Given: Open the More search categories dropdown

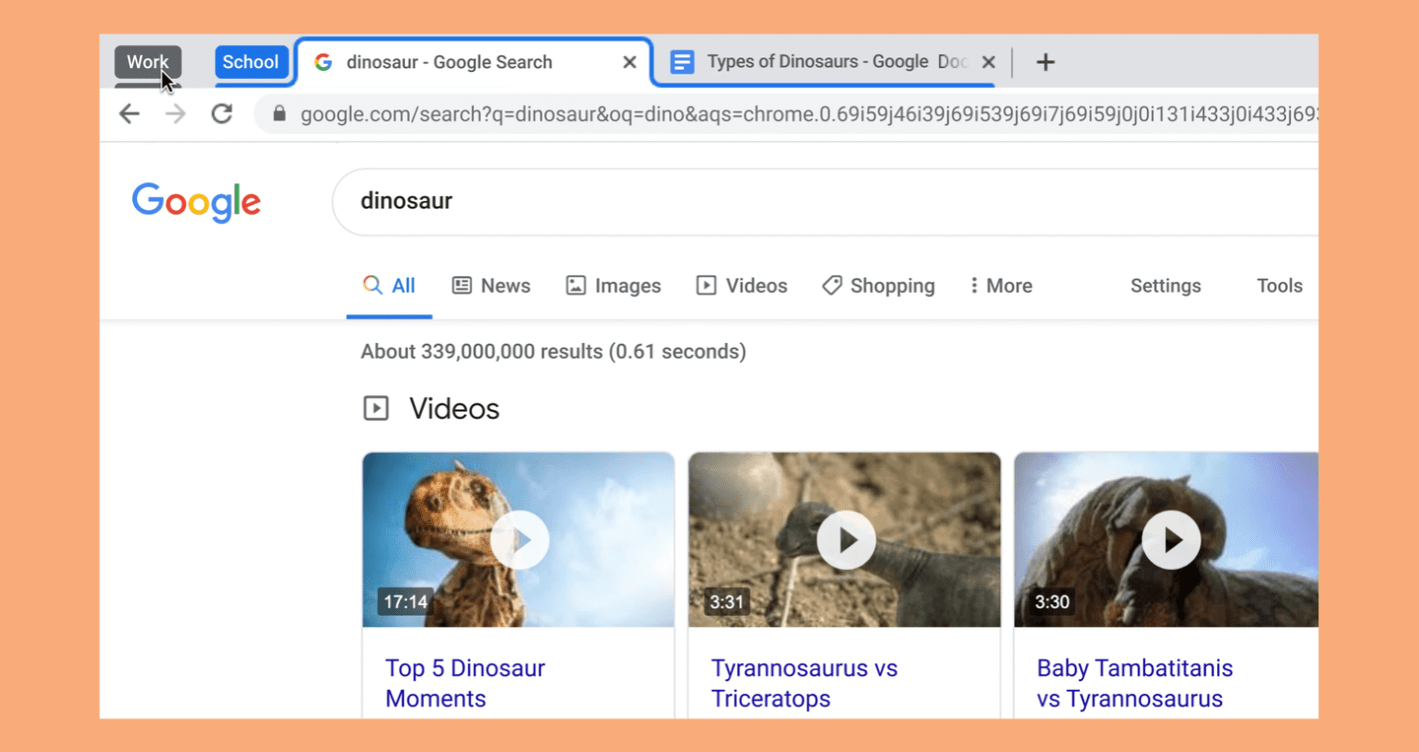Looking at the screenshot, I should click(x=1000, y=286).
